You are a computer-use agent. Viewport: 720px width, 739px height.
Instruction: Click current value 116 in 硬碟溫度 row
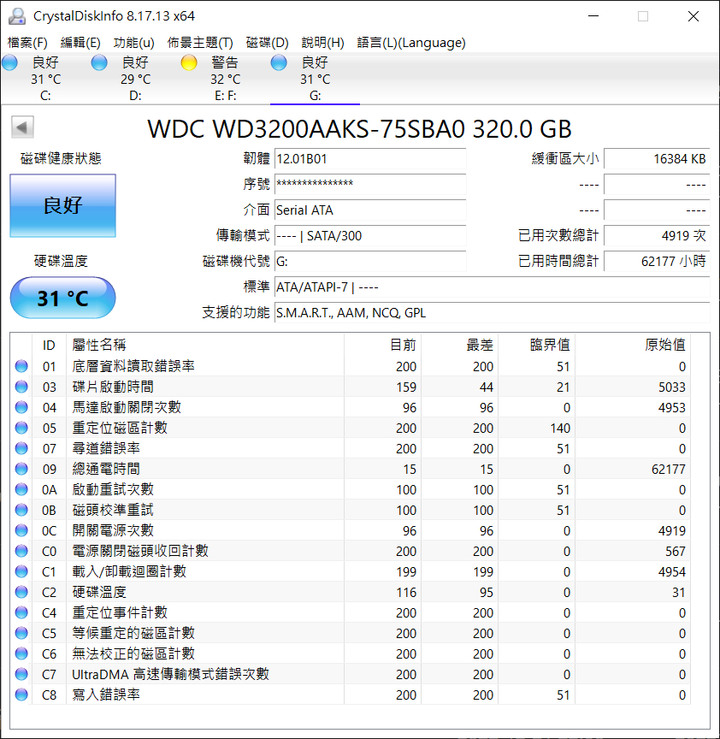coord(406,592)
